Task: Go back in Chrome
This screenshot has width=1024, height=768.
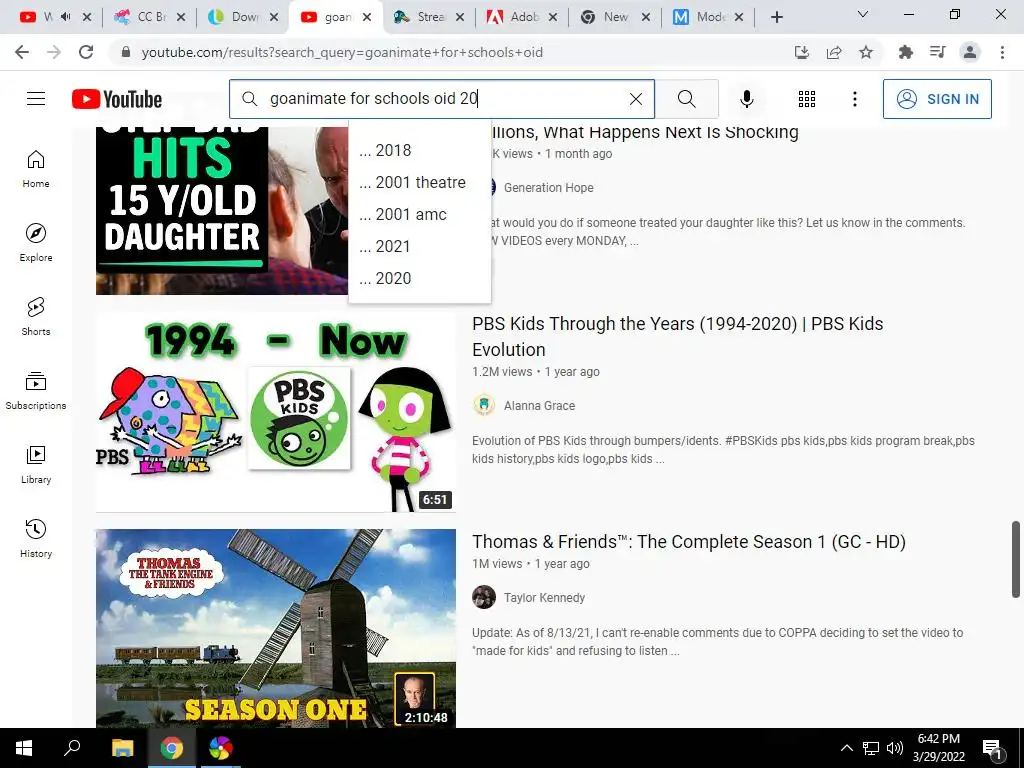Action: tap(22, 52)
